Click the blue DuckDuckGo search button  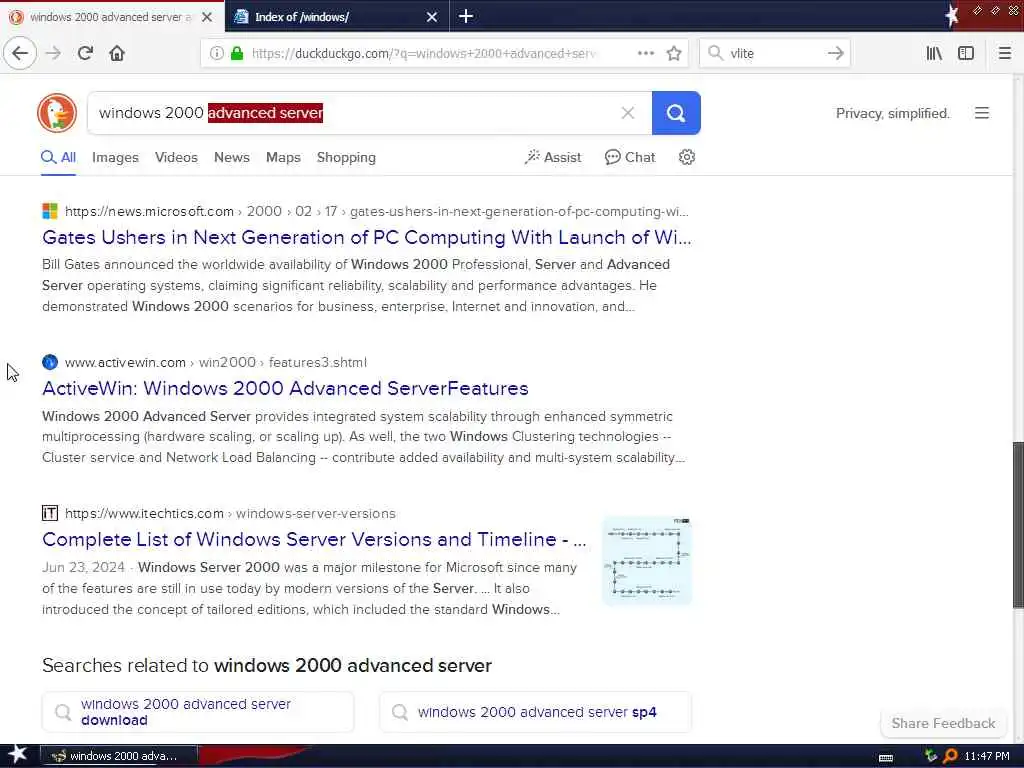pyautogui.click(x=676, y=113)
